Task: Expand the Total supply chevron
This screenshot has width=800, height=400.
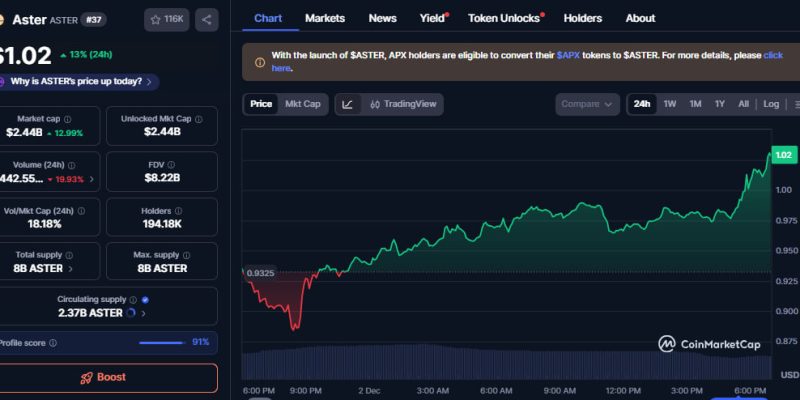Action: pyautogui.click(x=71, y=269)
